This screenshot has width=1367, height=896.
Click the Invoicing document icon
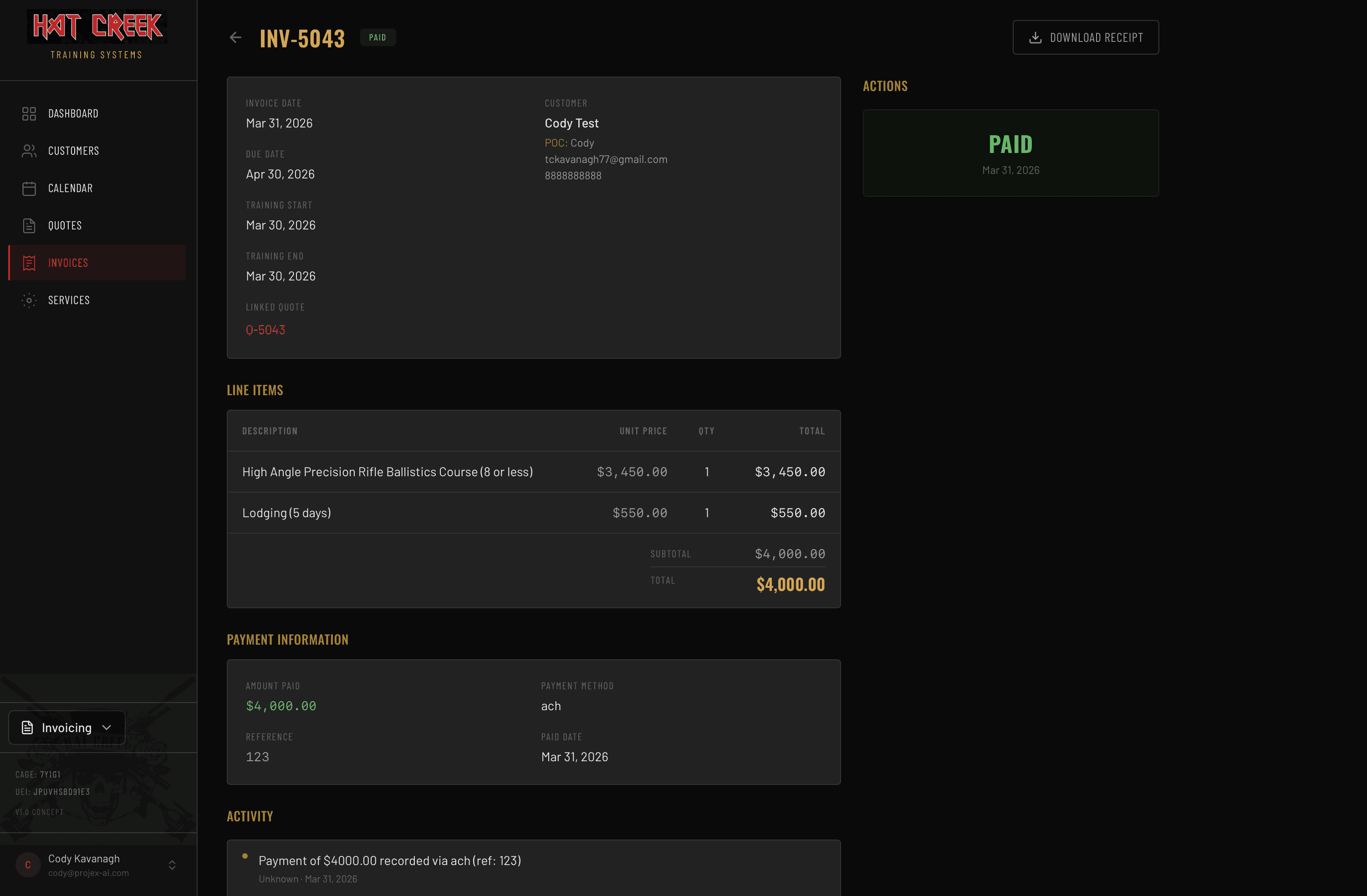click(27, 728)
